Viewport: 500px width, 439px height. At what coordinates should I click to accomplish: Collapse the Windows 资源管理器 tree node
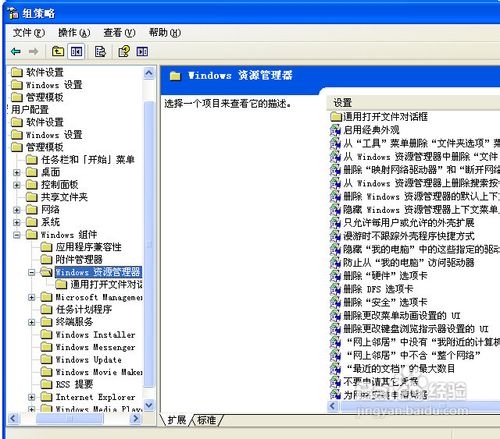click(32, 272)
